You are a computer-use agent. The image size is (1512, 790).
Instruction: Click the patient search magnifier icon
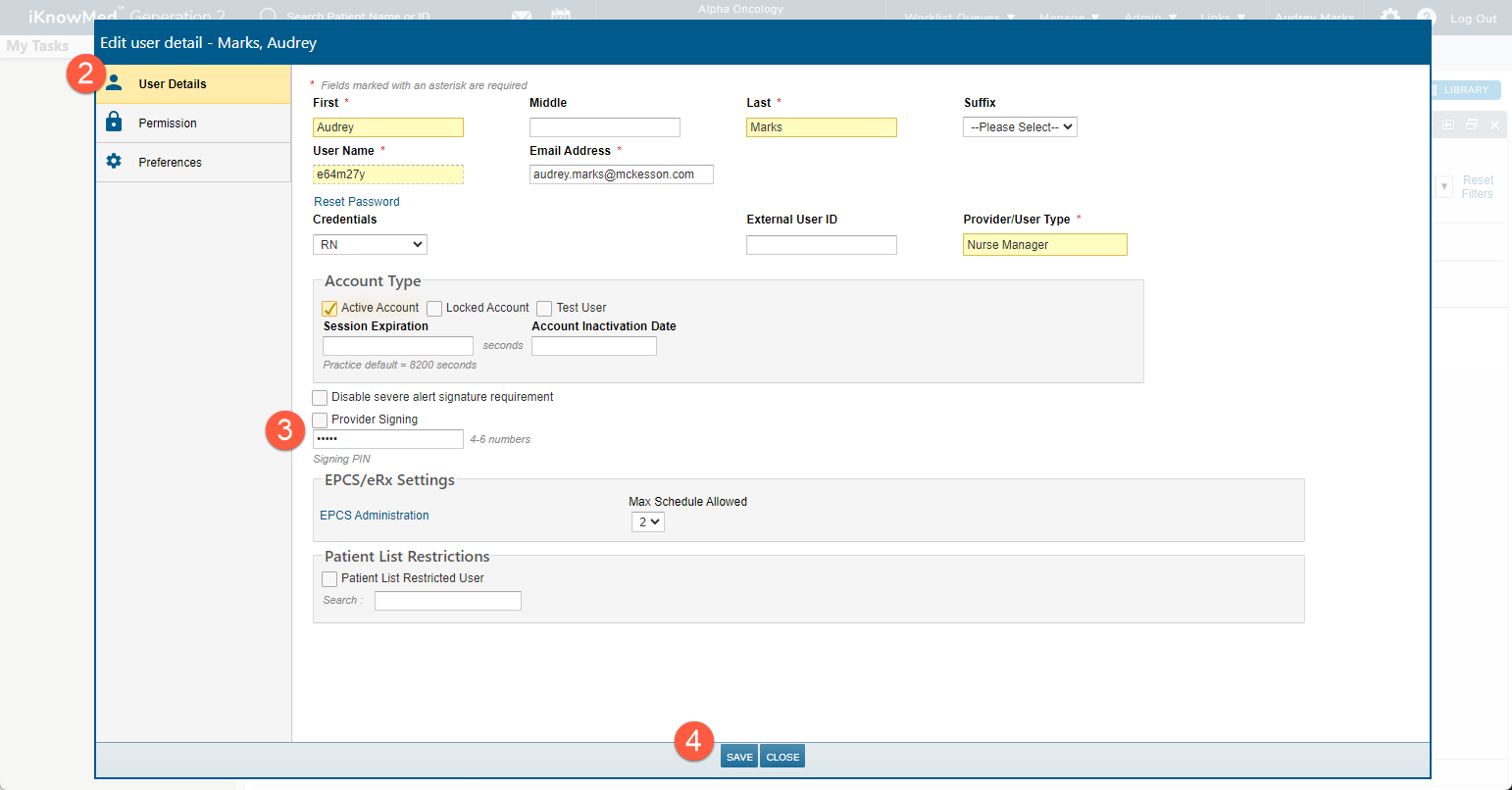pyautogui.click(x=268, y=17)
